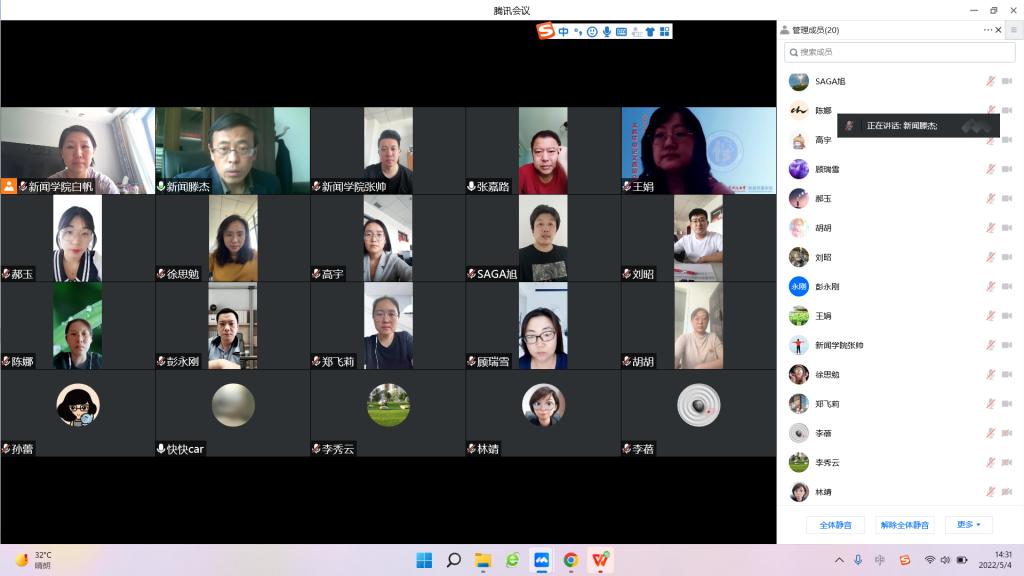Click the 全体静音 button
1024x576 pixels.
[x=835, y=525]
